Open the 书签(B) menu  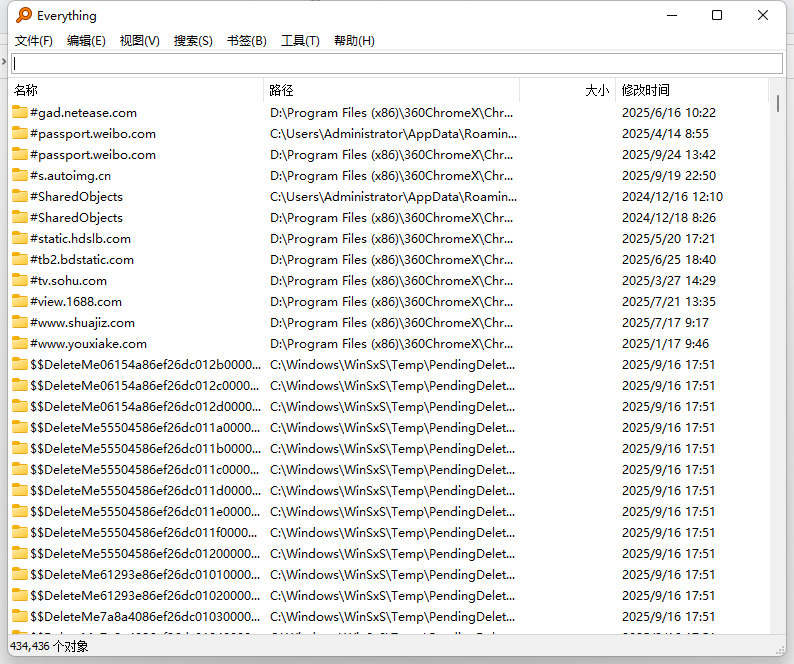click(x=247, y=41)
